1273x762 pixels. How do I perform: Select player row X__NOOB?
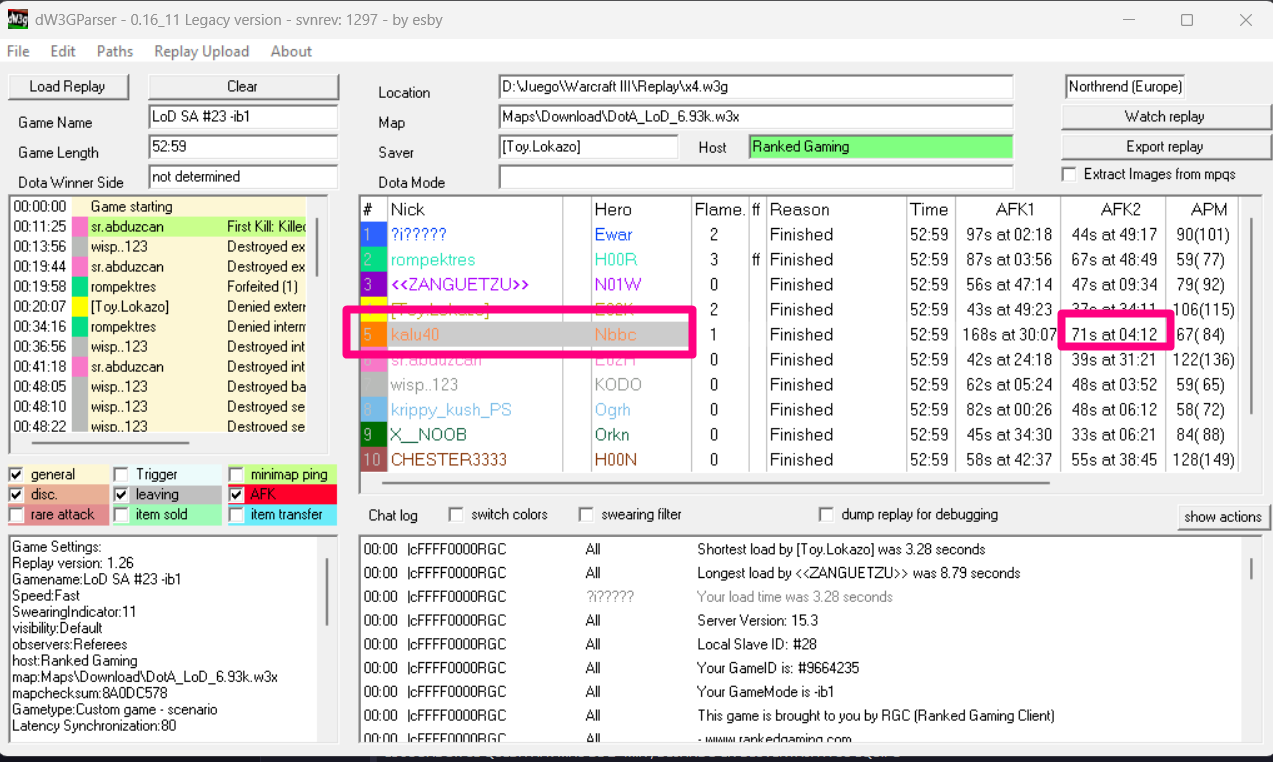click(800, 434)
